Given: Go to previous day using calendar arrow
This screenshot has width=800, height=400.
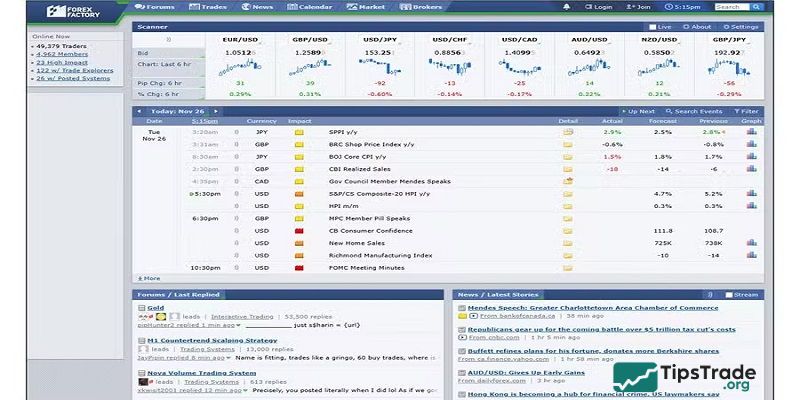Looking at the screenshot, I should point(141,111).
